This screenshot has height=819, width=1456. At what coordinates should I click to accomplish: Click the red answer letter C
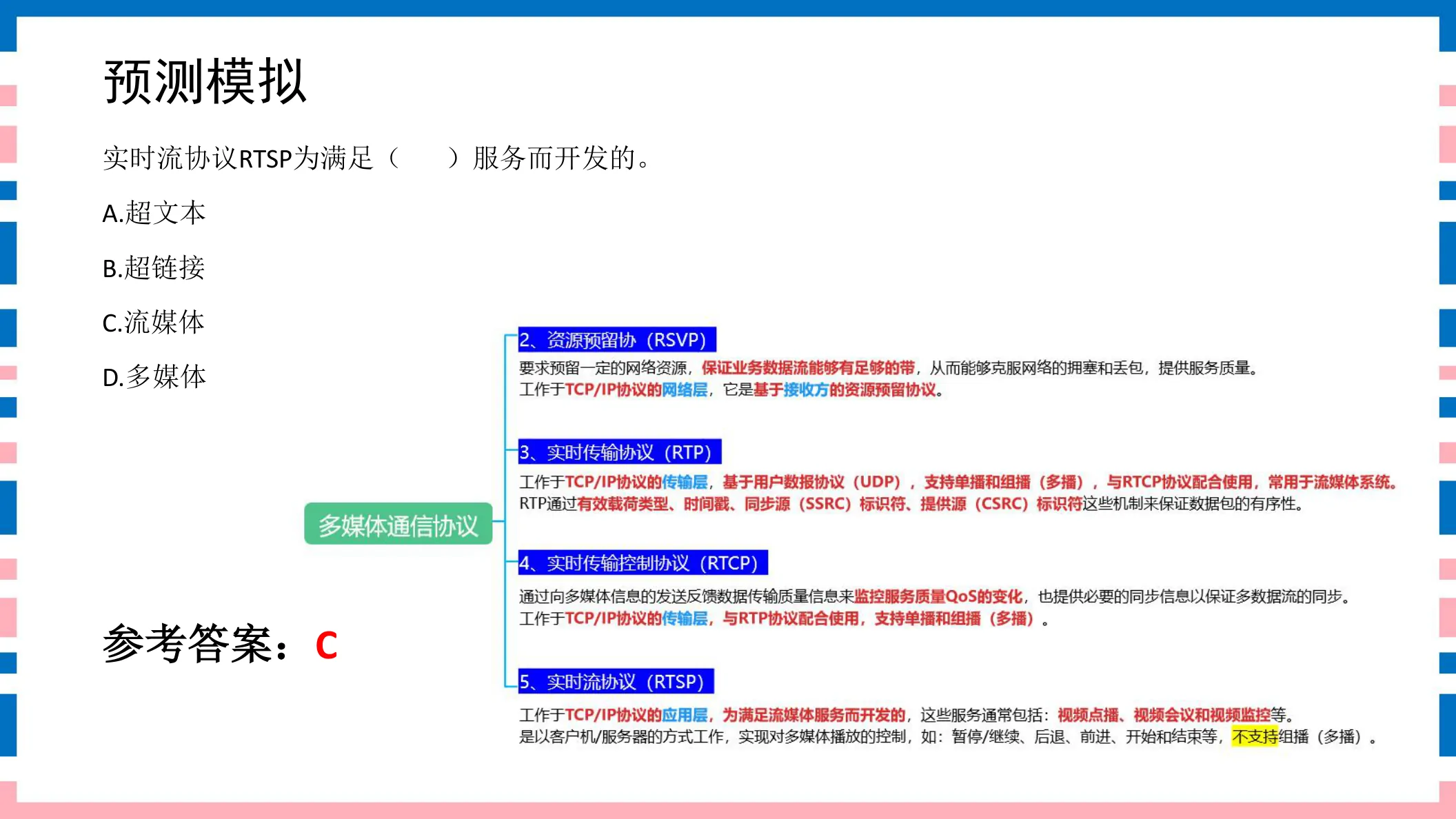(326, 646)
